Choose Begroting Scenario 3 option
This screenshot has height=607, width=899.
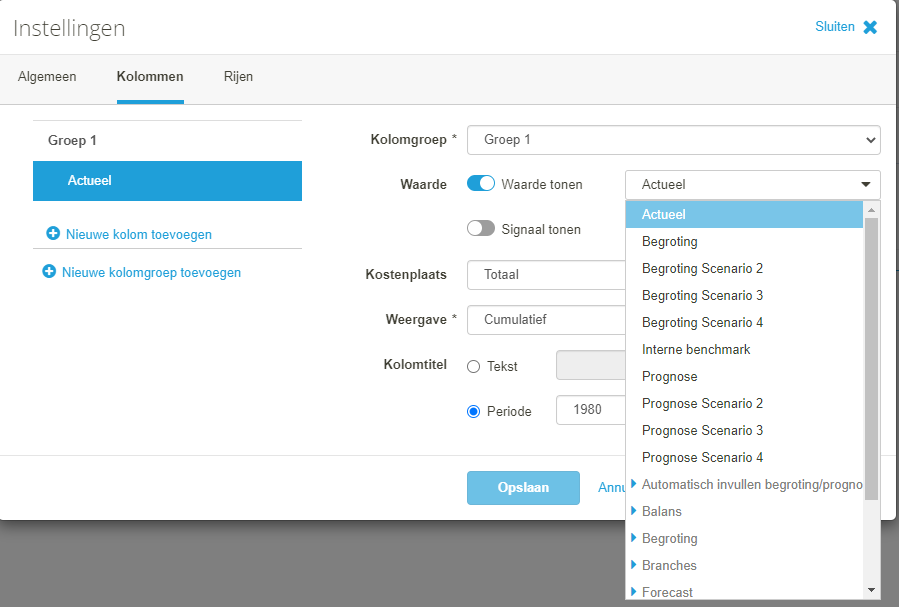tap(744, 295)
